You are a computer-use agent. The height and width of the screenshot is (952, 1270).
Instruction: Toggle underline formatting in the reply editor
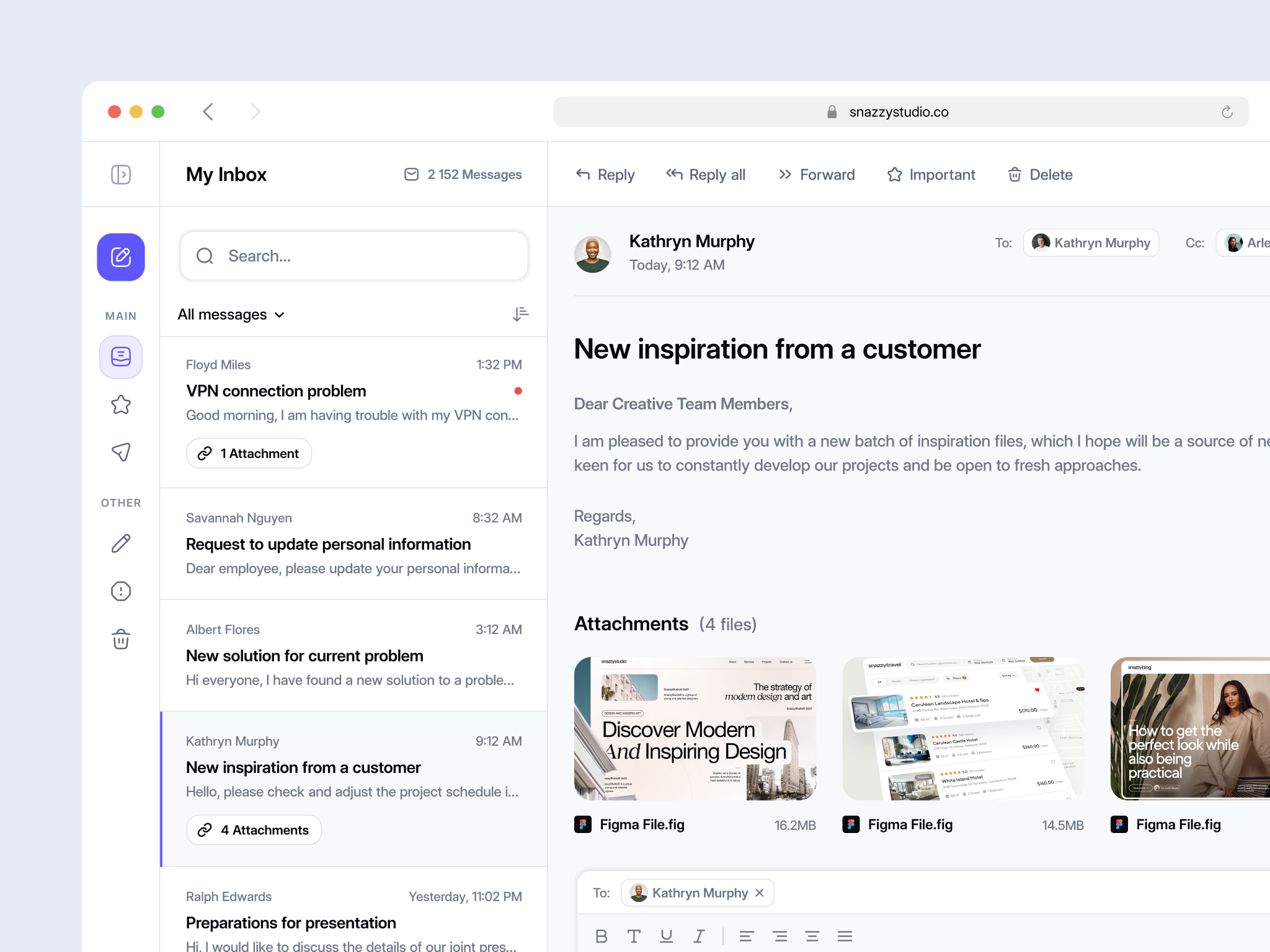[667, 936]
